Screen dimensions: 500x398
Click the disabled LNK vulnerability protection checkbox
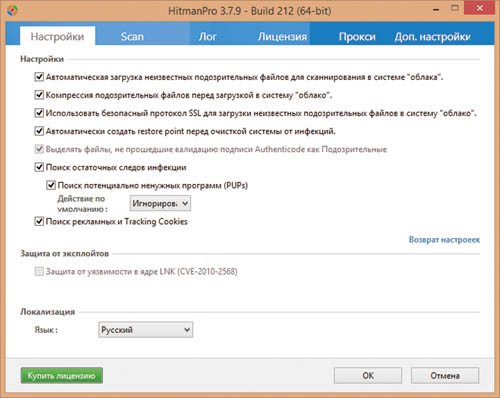[39, 271]
